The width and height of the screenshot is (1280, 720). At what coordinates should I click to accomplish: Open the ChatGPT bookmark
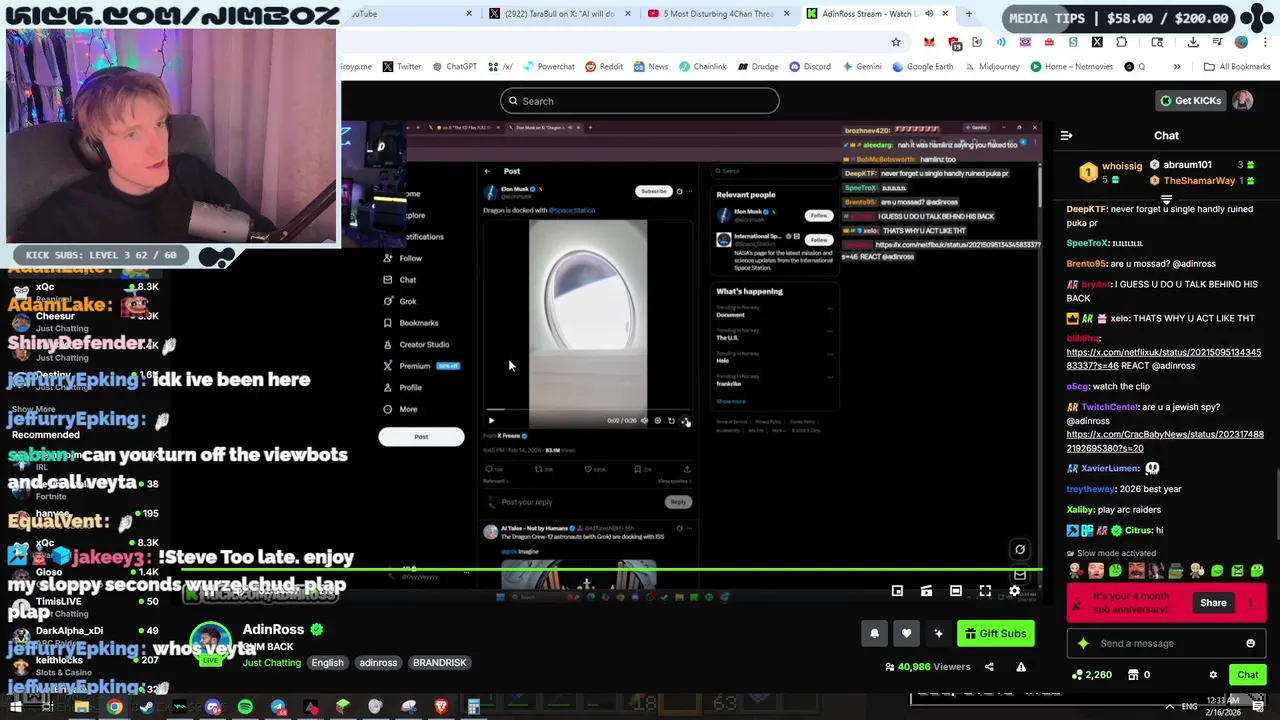[454, 67]
